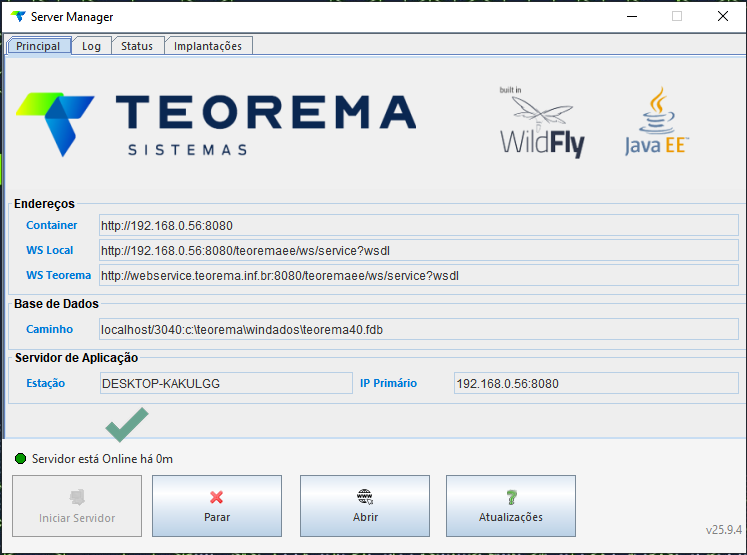
Task: Click the Estação field DESKTOP-KAKULGG
Action: pos(226,383)
